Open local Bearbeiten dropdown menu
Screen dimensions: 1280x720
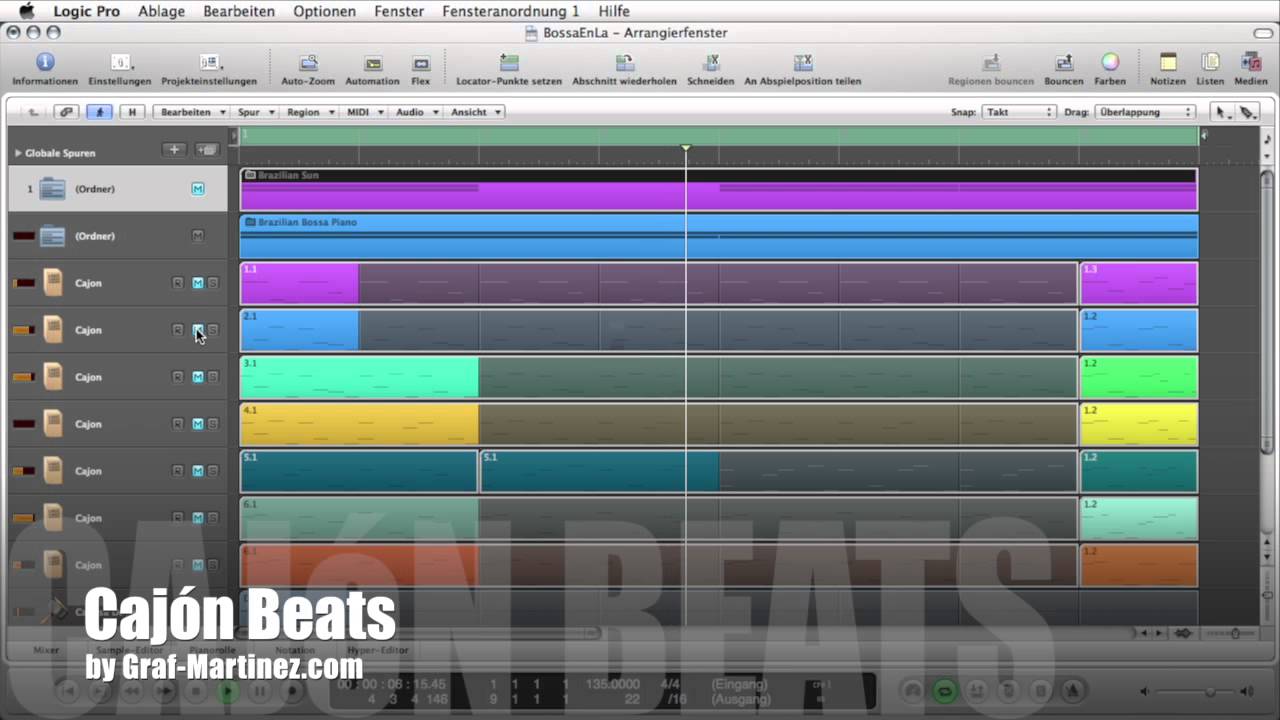[x=193, y=112]
